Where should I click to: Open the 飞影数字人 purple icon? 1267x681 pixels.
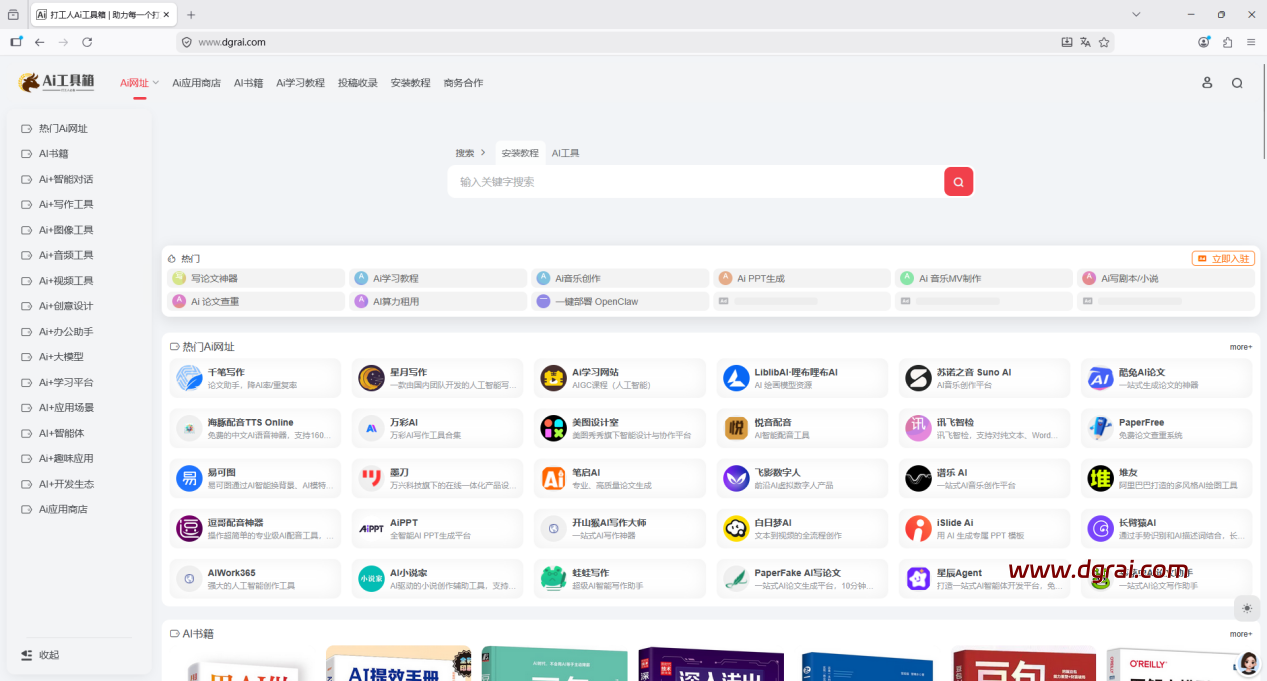coord(736,478)
